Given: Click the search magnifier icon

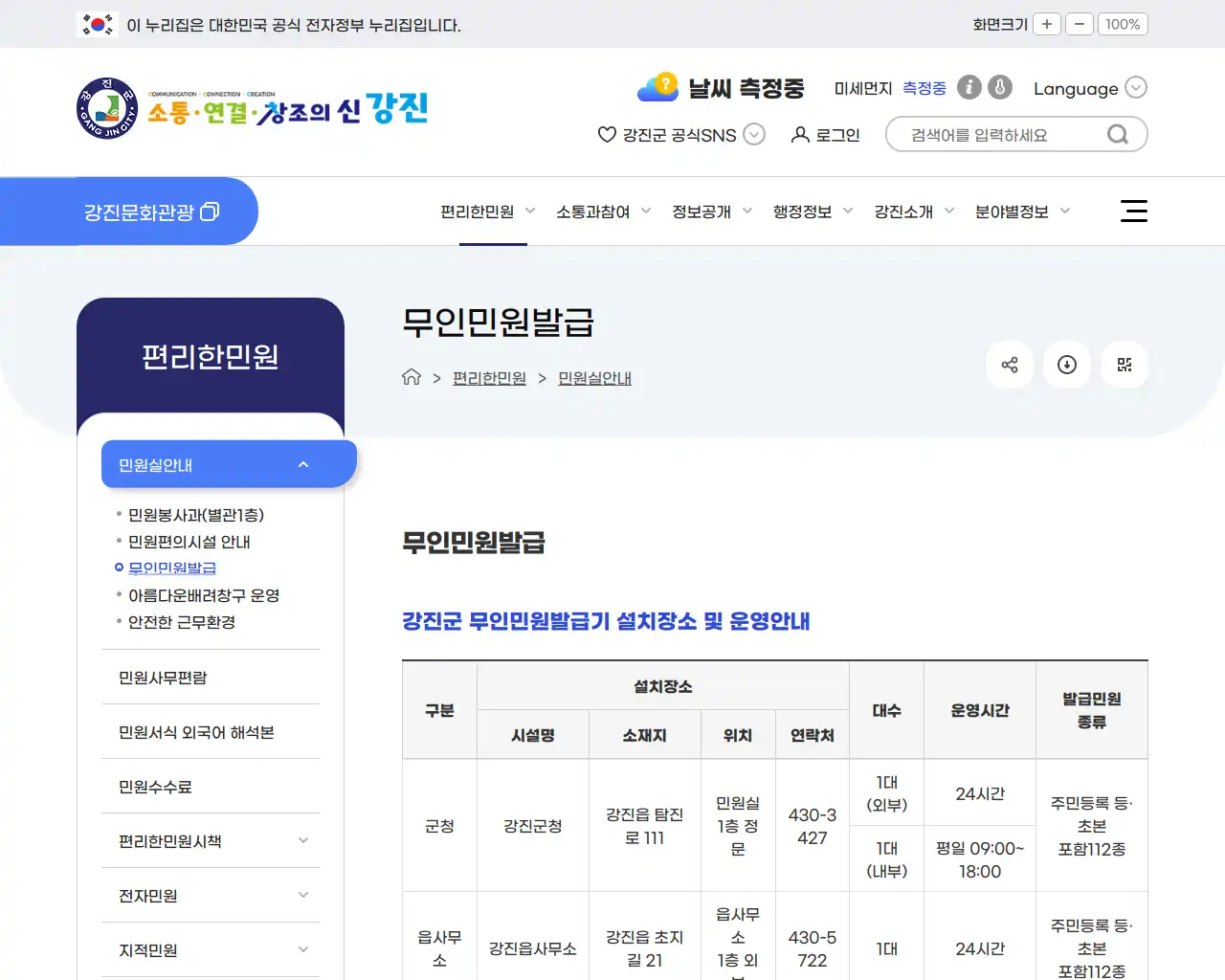Looking at the screenshot, I should pos(1118,135).
